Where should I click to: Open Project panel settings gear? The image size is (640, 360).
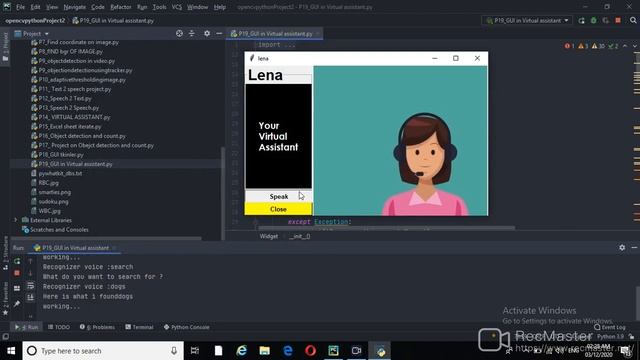coord(207,33)
